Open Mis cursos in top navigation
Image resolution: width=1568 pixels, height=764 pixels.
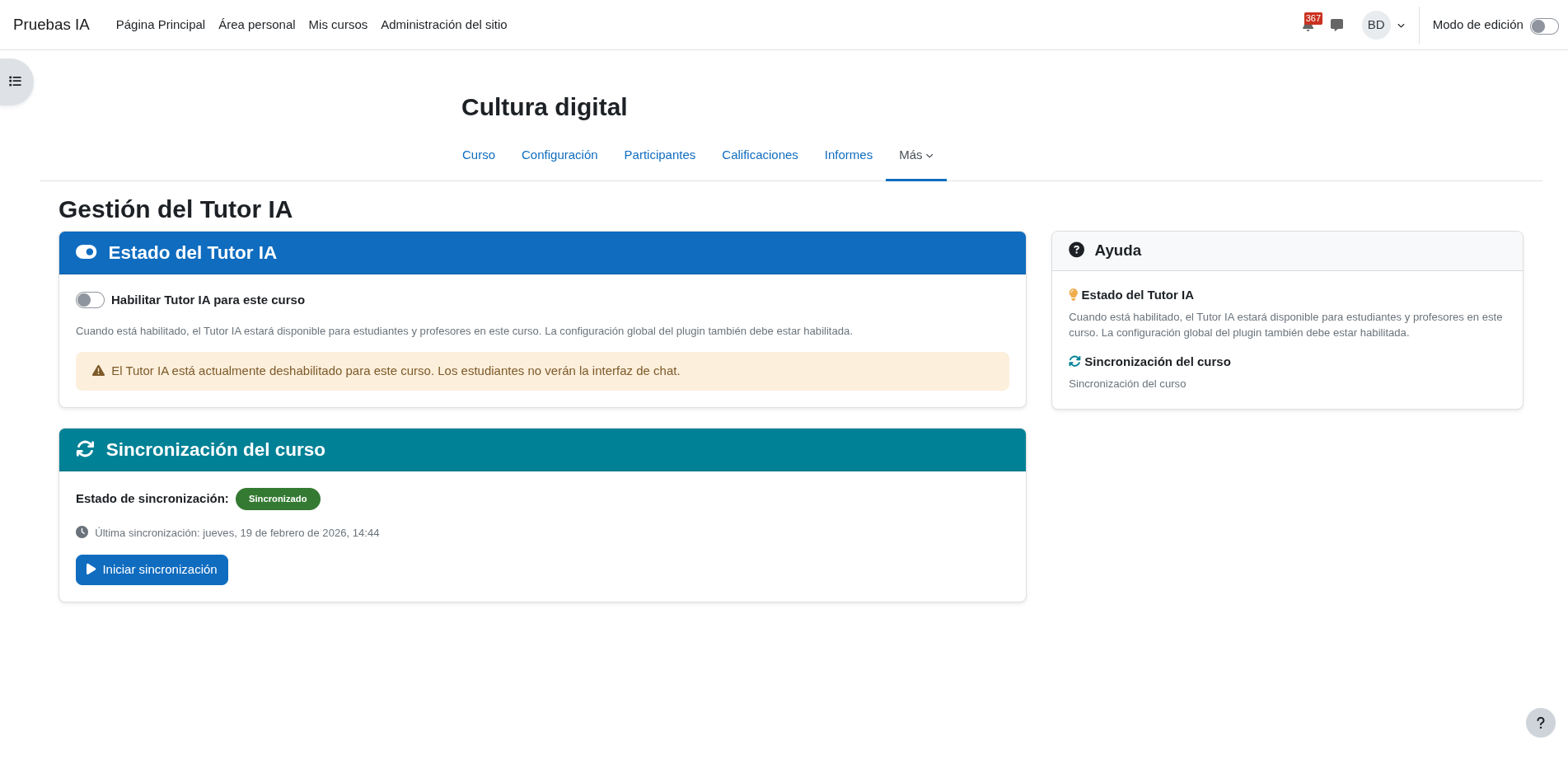[338, 25]
